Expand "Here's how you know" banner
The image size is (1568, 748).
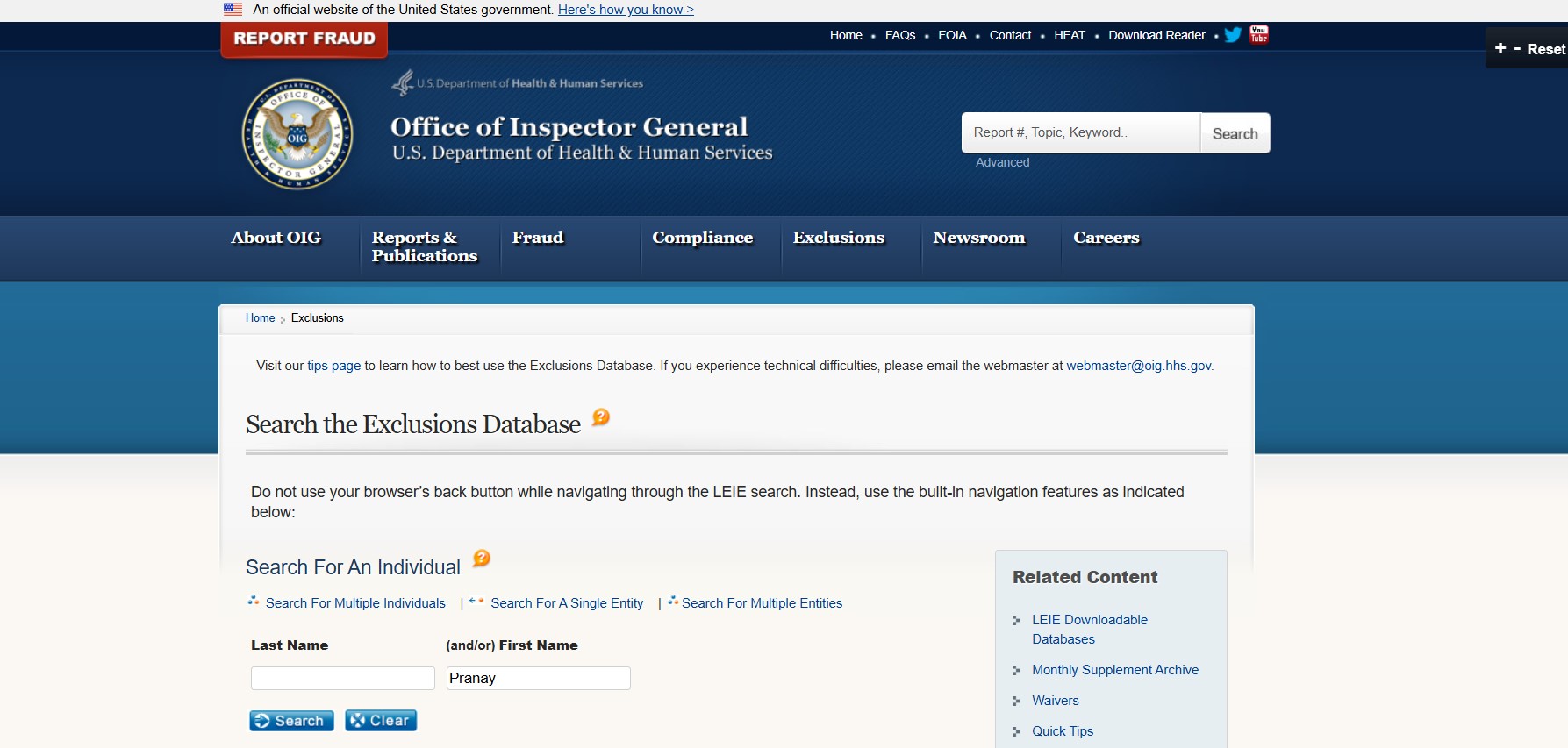[x=626, y=10]
